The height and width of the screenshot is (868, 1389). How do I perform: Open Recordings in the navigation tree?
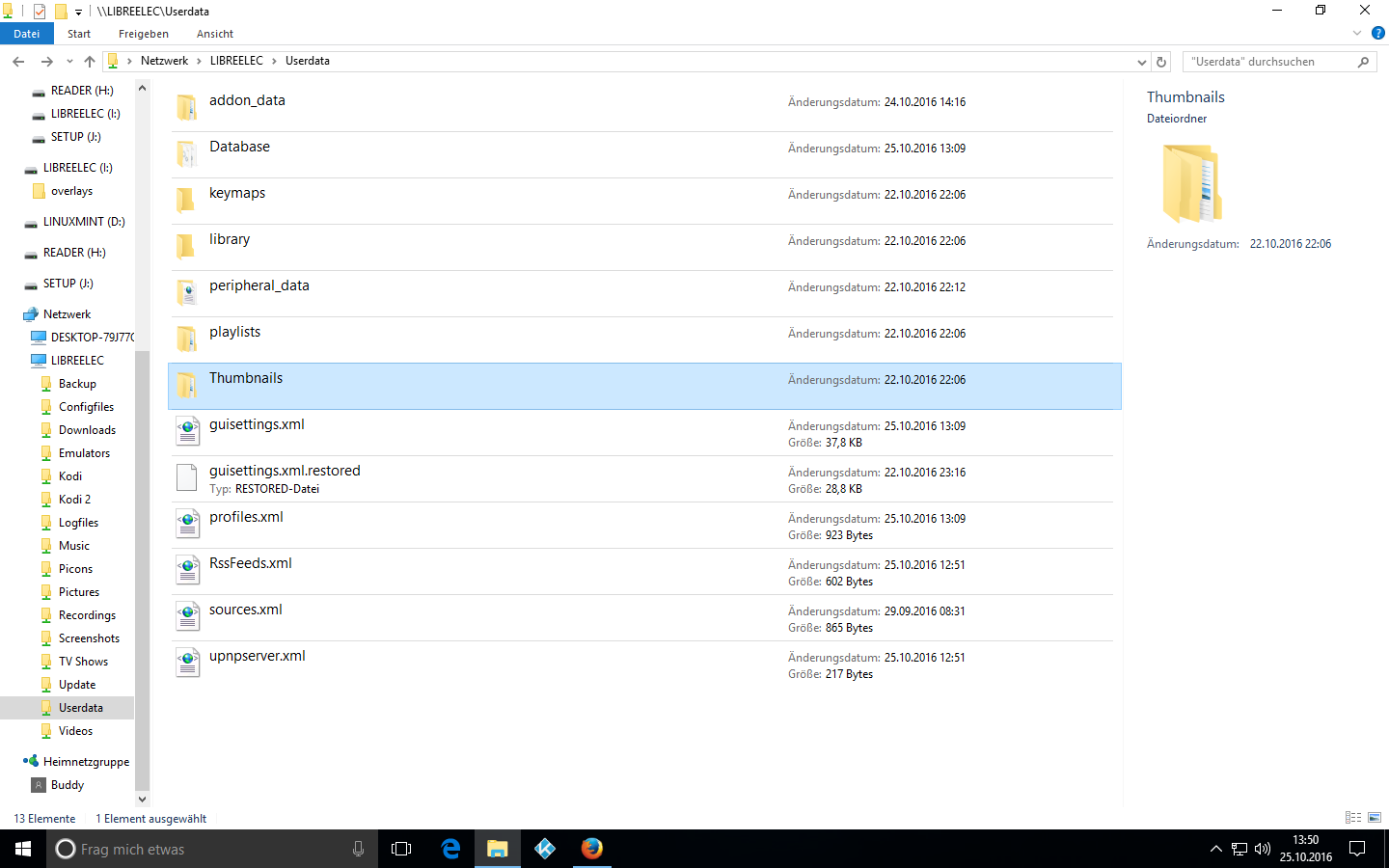point(87,615)
